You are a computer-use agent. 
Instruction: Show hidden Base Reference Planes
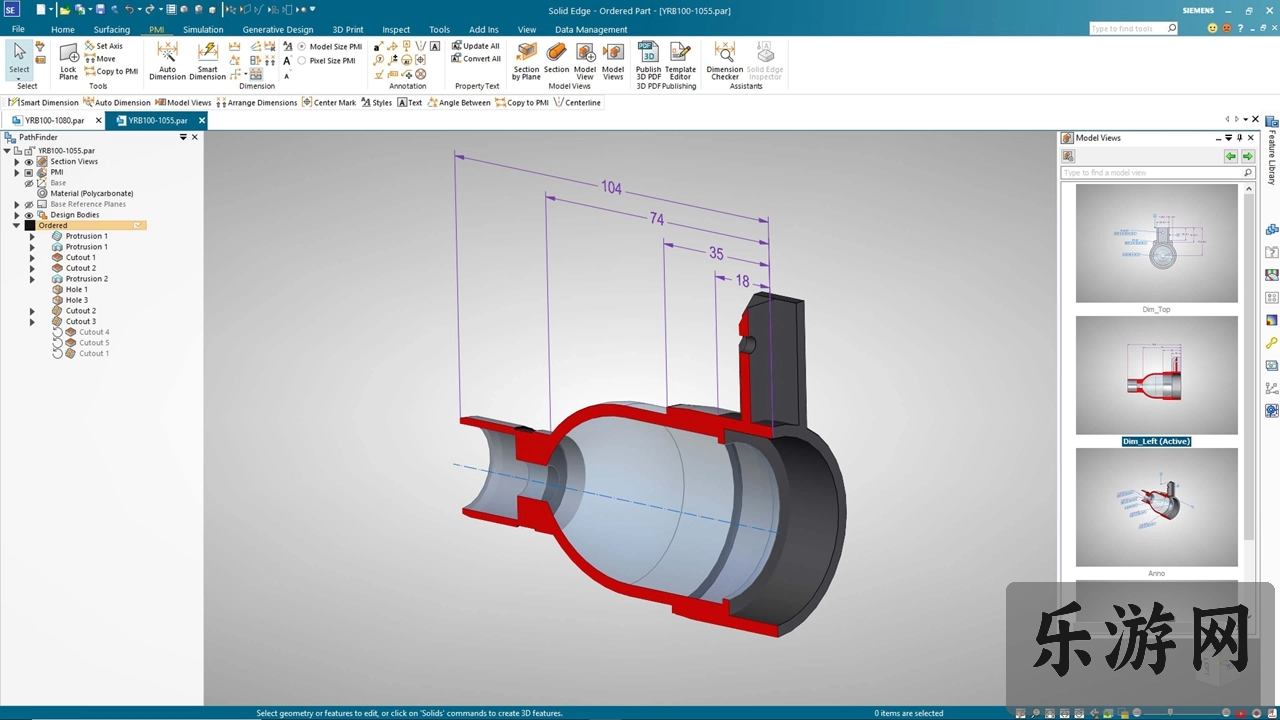[x=29, y=204]
